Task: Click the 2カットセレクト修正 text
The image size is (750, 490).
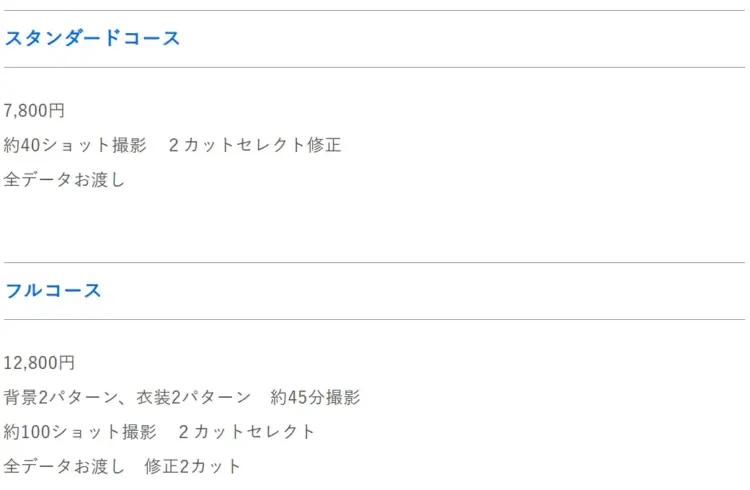Action: coord(255,145)
